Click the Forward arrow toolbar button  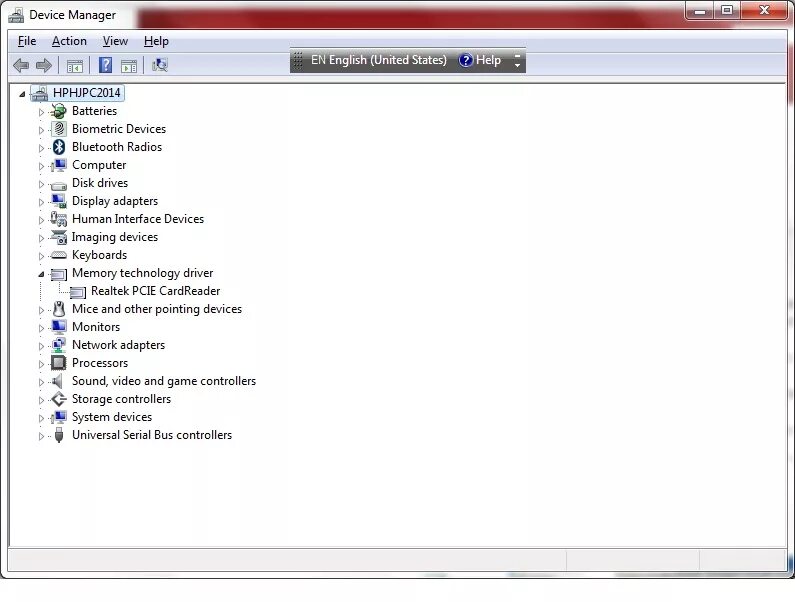44,65
